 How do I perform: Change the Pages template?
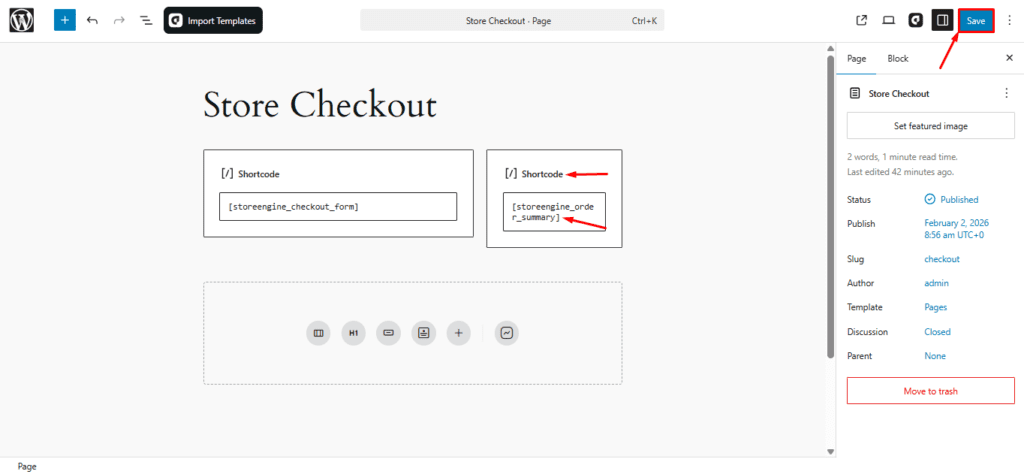tap(936, 307)
